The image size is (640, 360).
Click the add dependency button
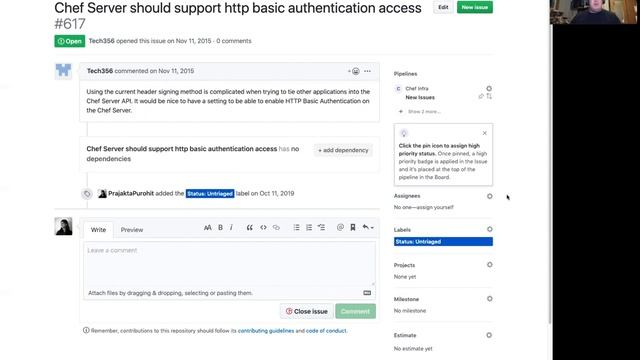pyautogui.click(x=343, y=150)
